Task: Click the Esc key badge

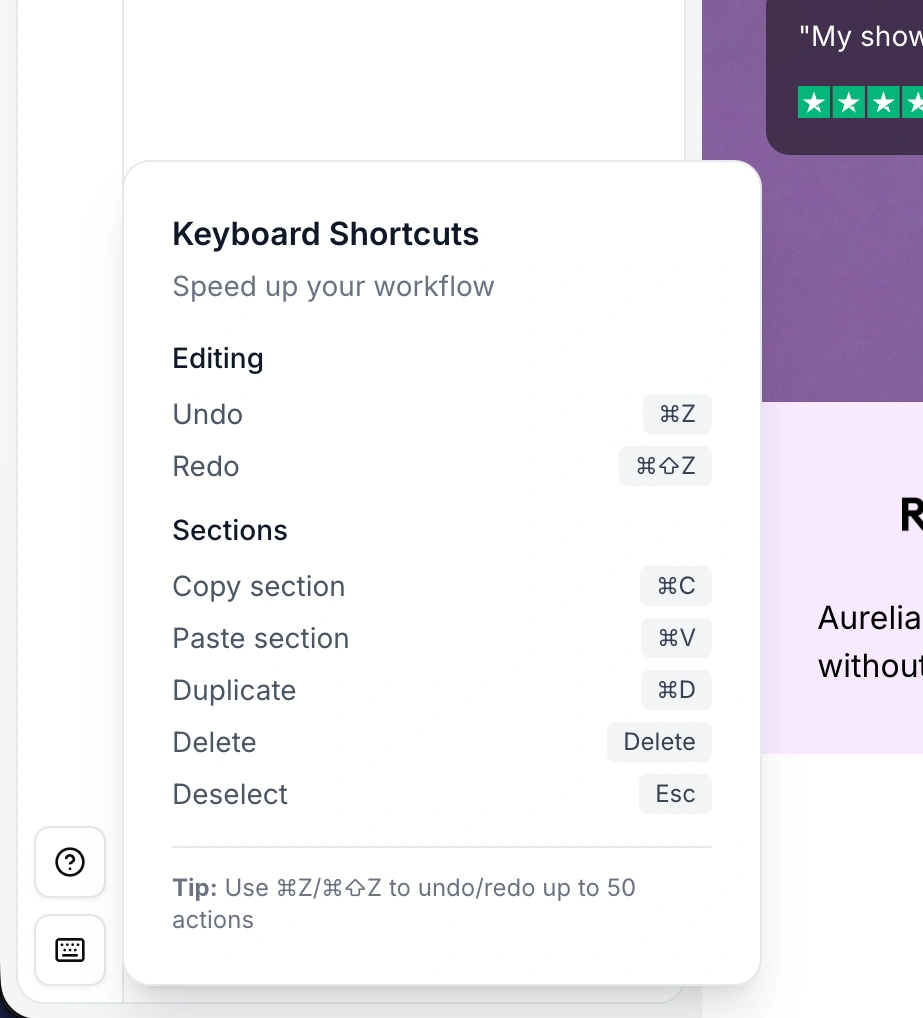Action: pyautogui.click(x=675, y=794)
